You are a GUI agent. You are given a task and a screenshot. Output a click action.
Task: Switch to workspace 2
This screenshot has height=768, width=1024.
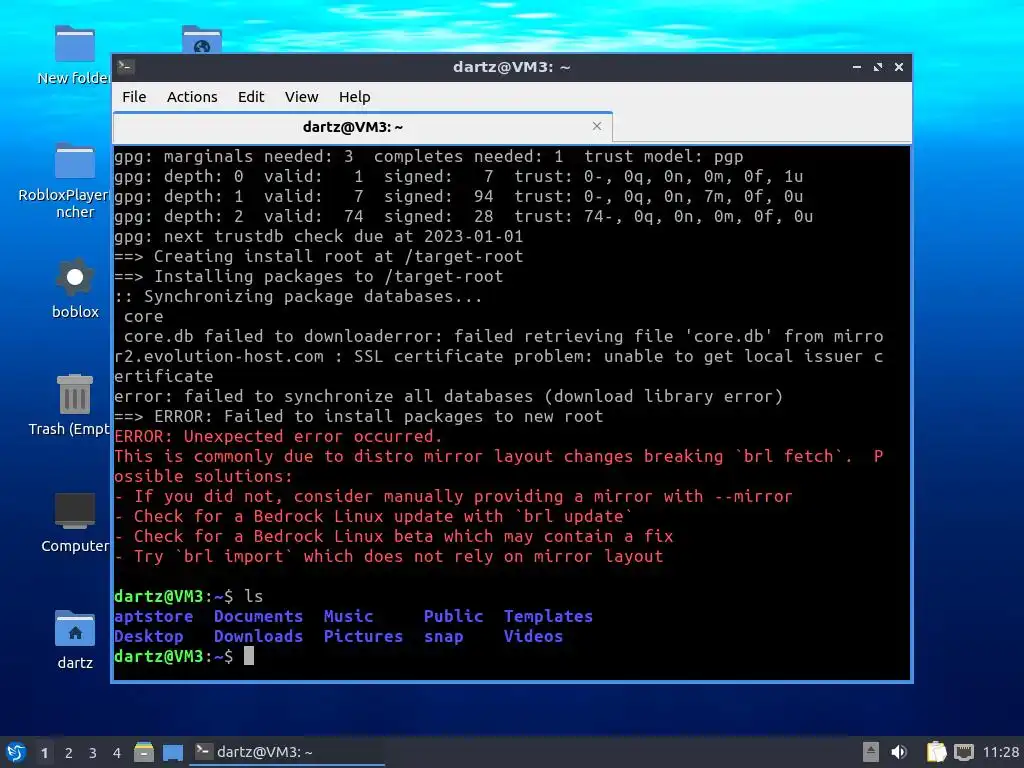(69, 753)
